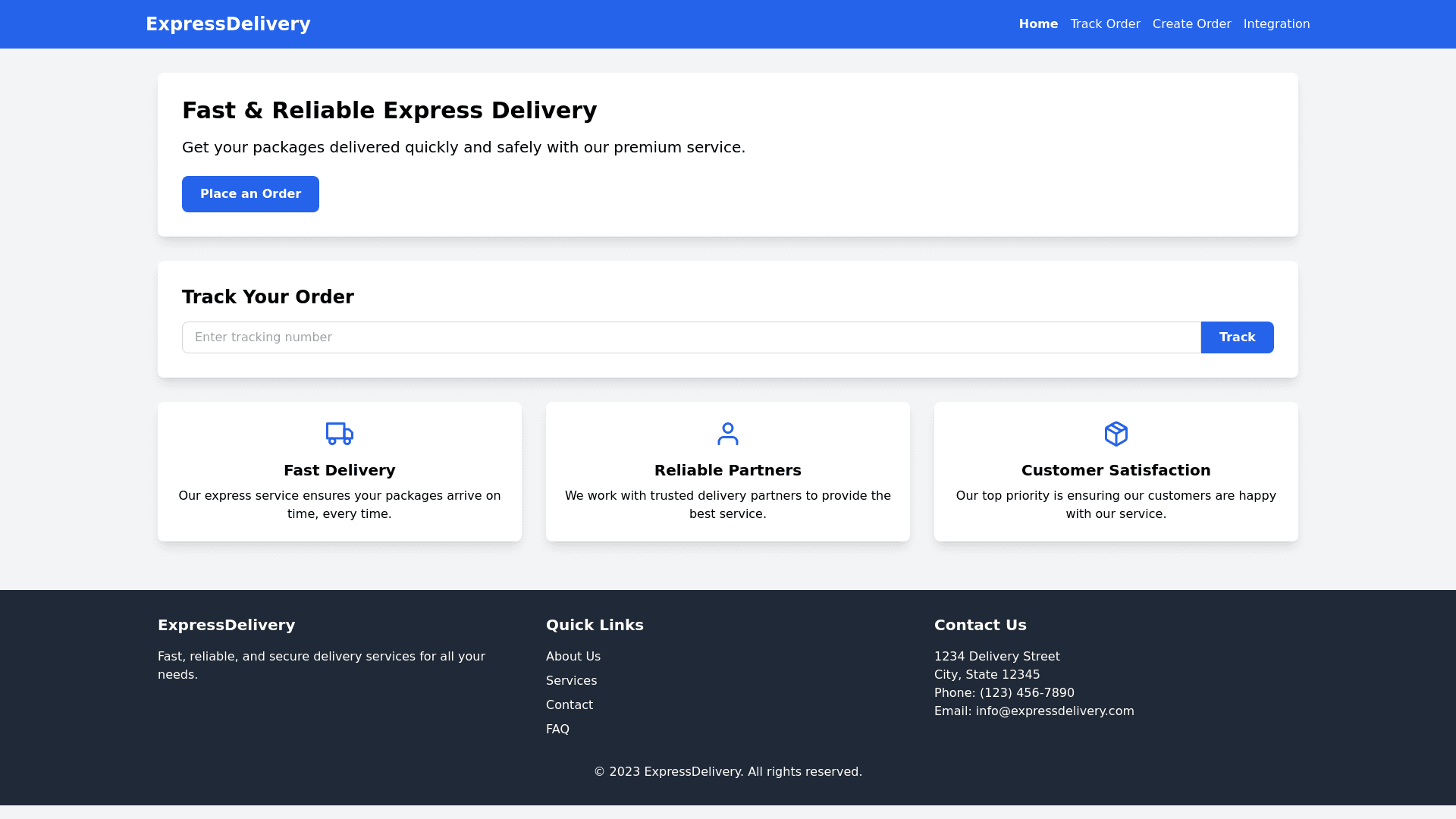This screenshot has height=819, width=1456.
Task: Click the package box icon
Action: pos(1116,434)
